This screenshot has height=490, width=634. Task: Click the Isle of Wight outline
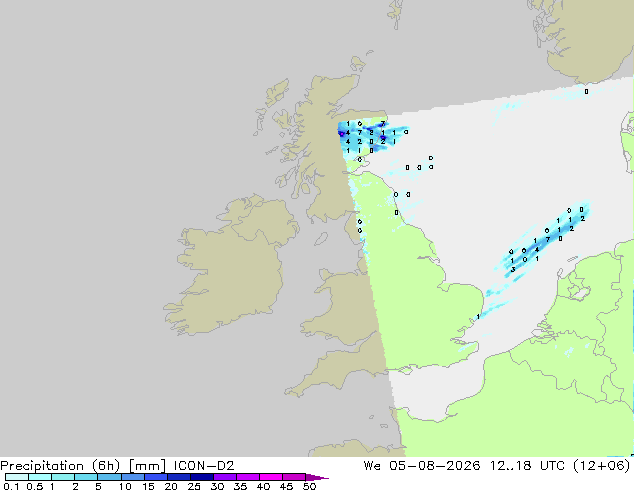click(x=406, y=370)
